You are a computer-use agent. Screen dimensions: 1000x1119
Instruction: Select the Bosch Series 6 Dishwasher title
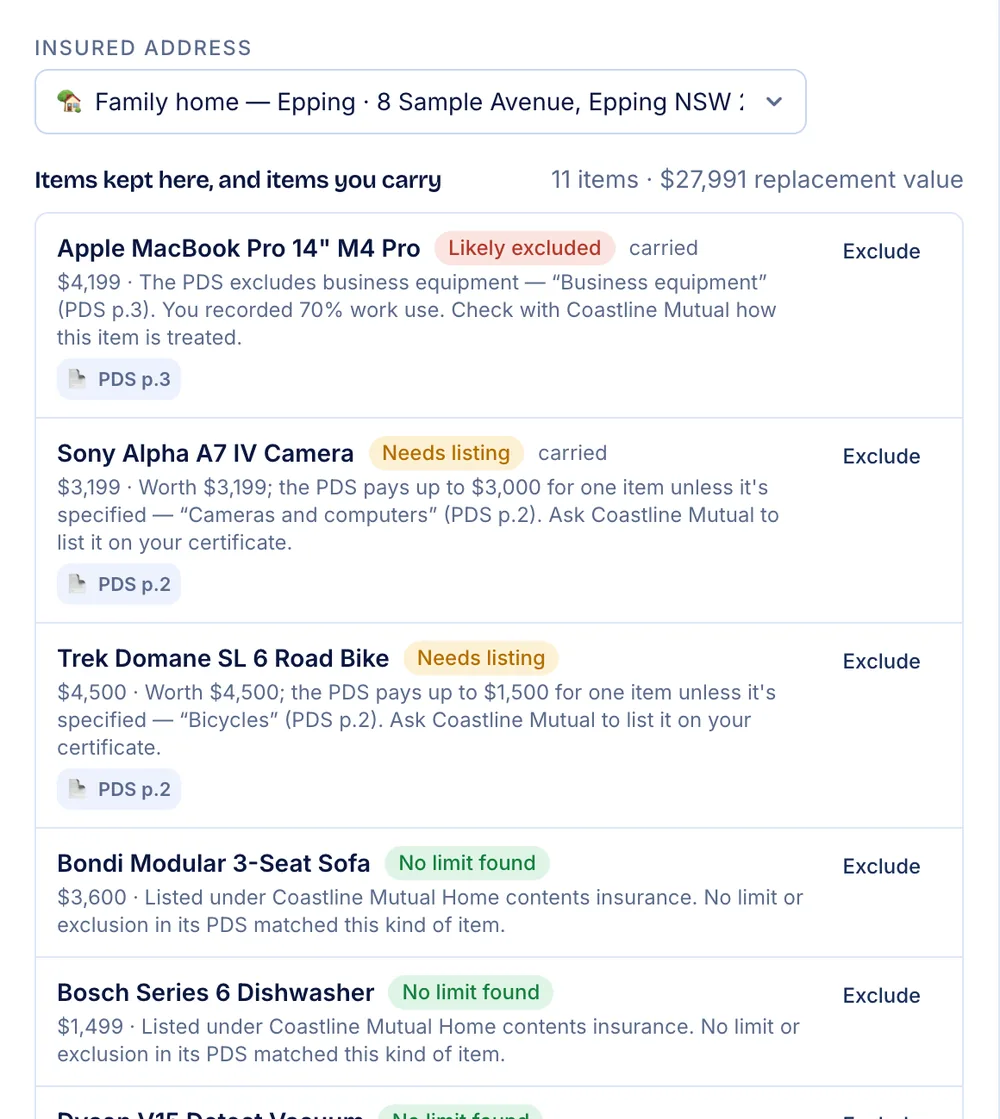pos(216,992)
